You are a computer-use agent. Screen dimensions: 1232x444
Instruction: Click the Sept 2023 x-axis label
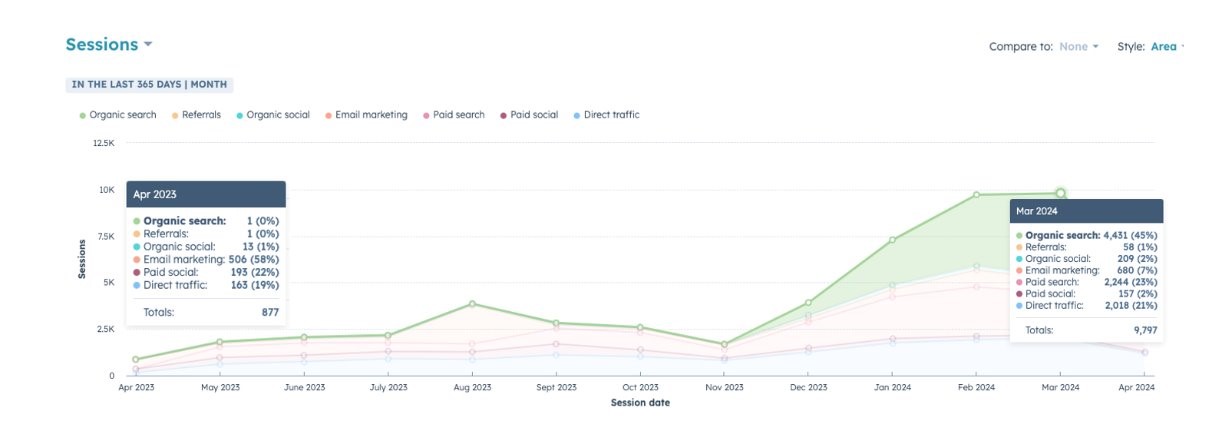point(556,387)
